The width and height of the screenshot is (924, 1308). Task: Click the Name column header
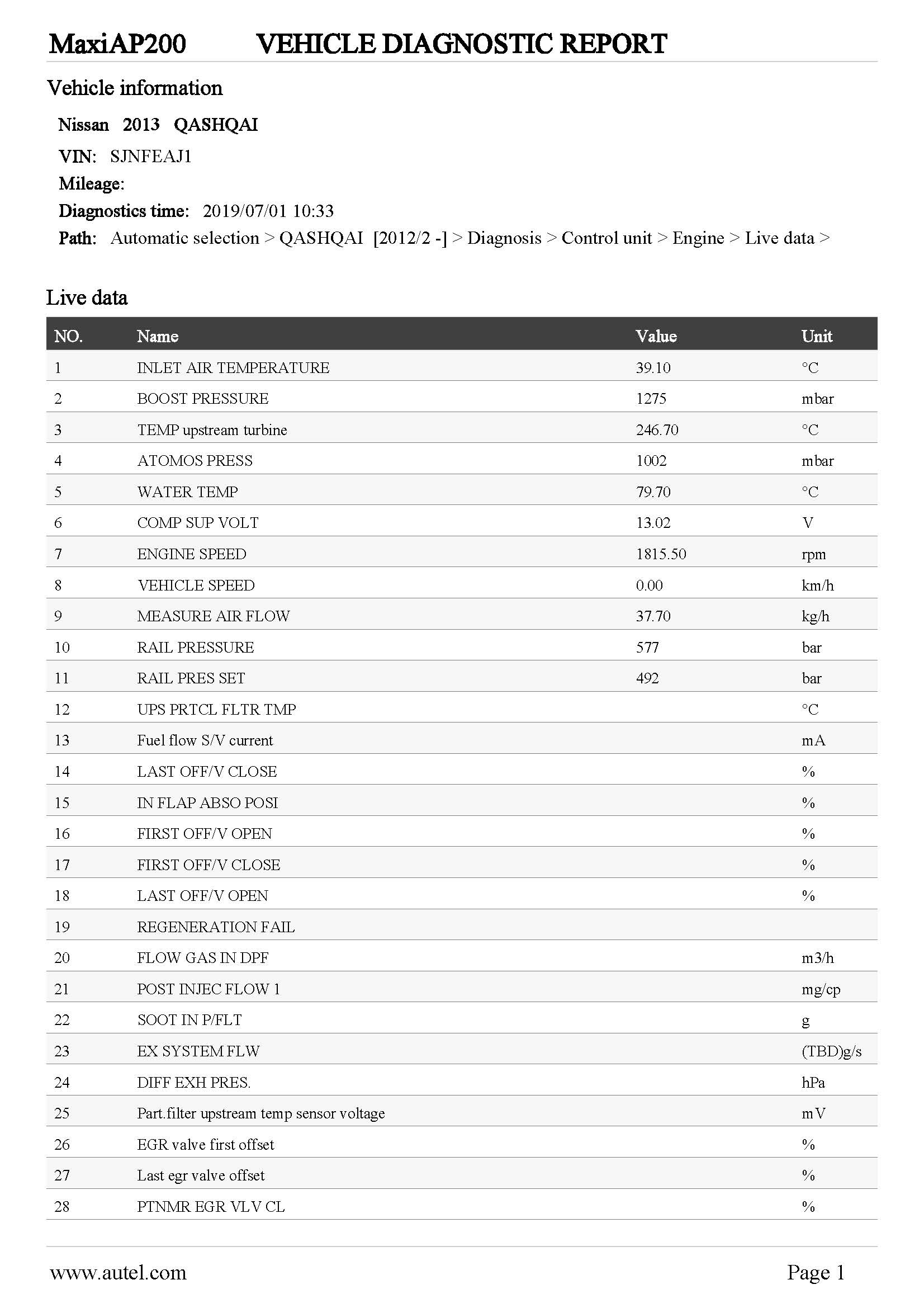coord(158,336)
